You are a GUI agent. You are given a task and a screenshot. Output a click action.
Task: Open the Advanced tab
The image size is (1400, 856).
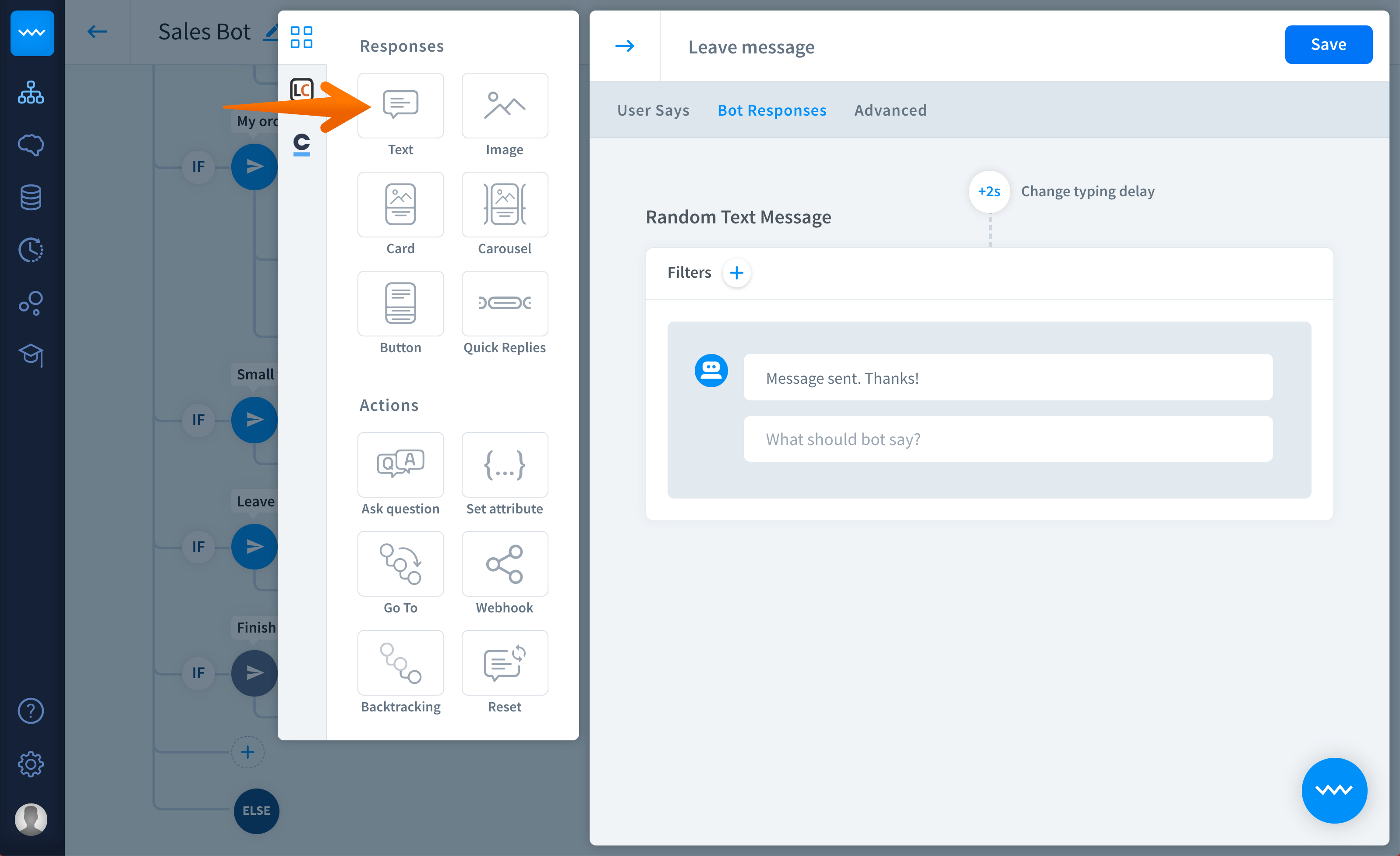pyautogui.click(x=890, y=110)
